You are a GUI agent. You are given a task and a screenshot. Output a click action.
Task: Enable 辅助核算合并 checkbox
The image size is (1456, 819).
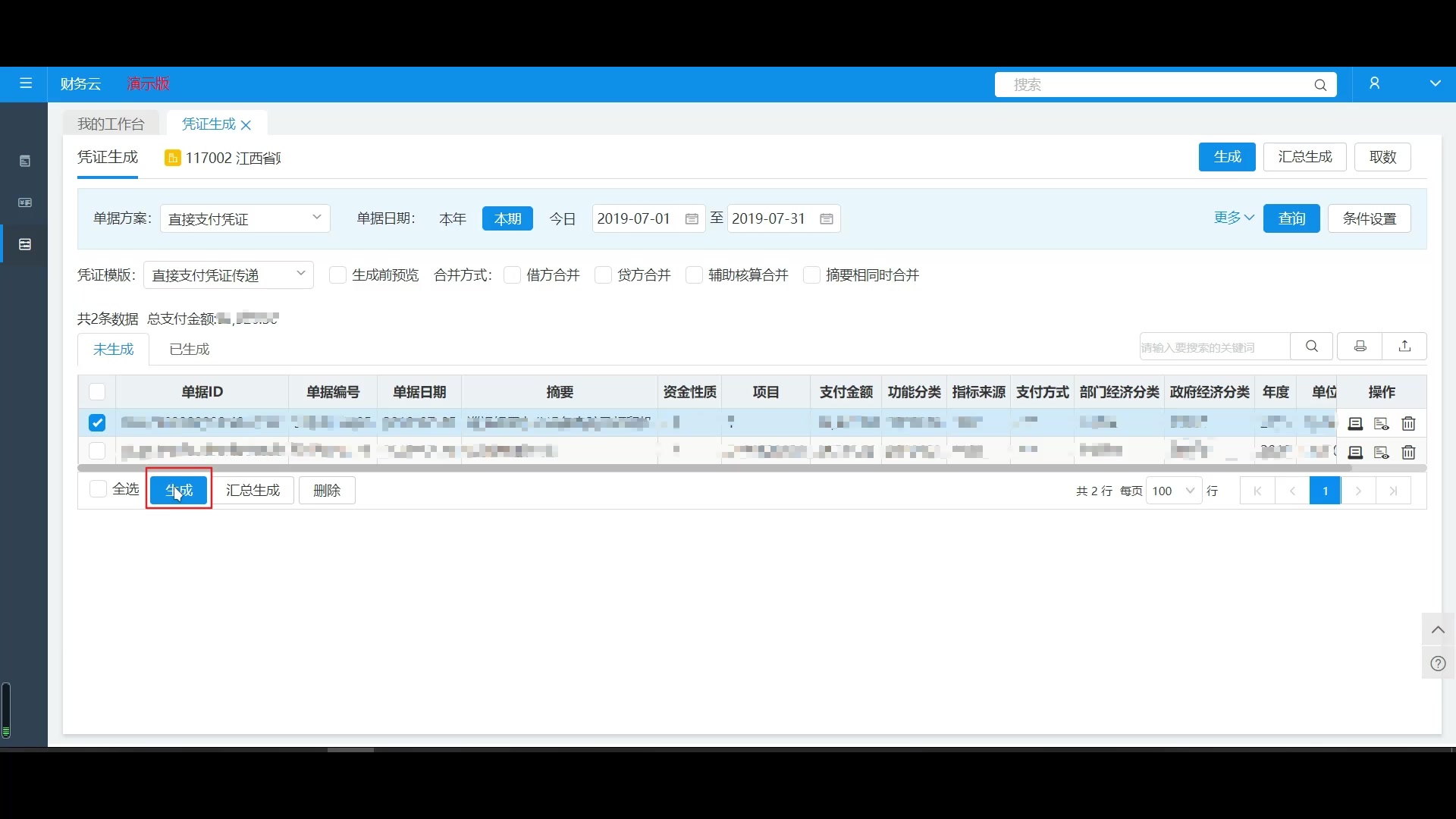694,275
